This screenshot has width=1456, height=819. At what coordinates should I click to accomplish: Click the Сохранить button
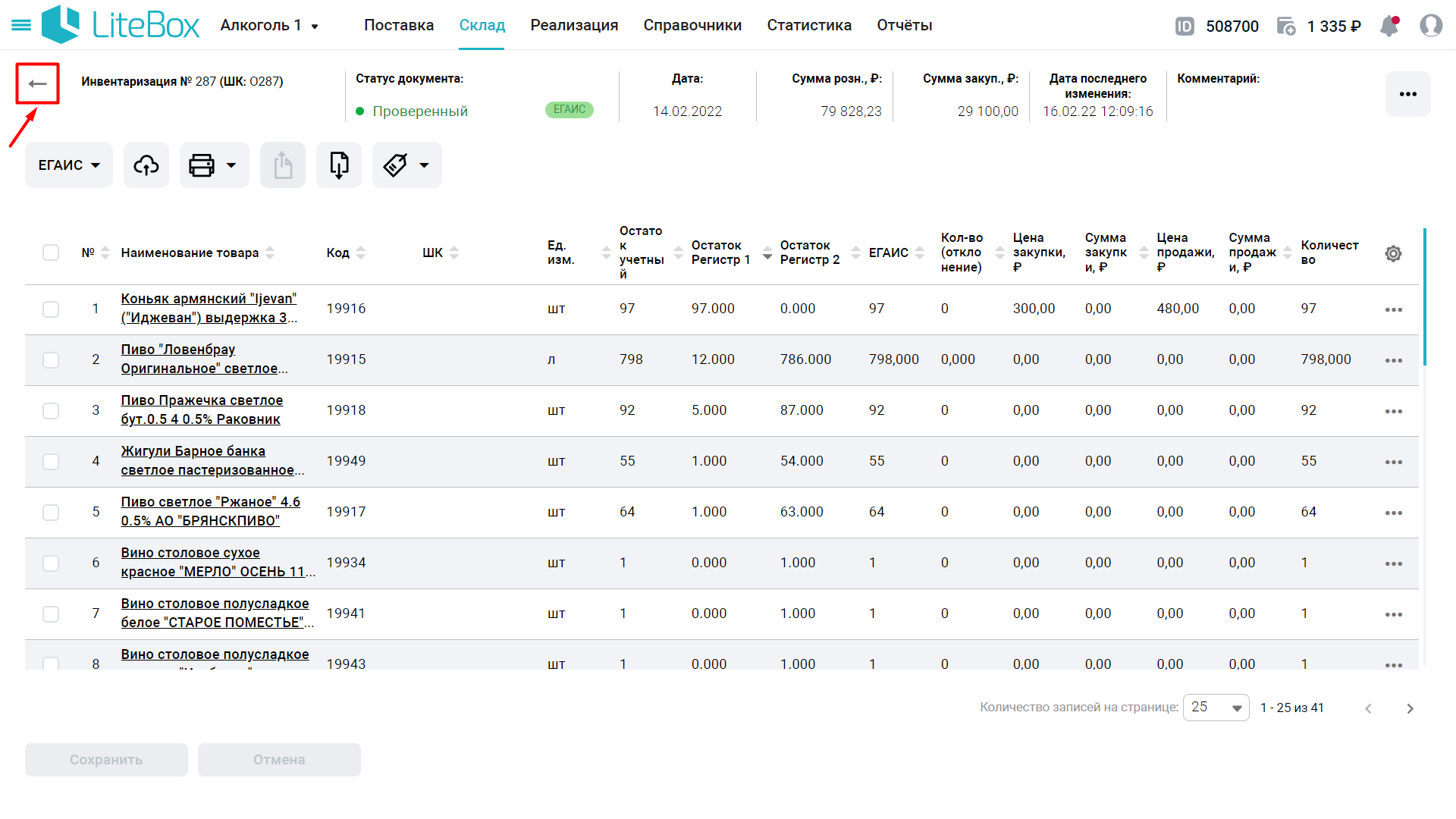(x=106, y=760)
